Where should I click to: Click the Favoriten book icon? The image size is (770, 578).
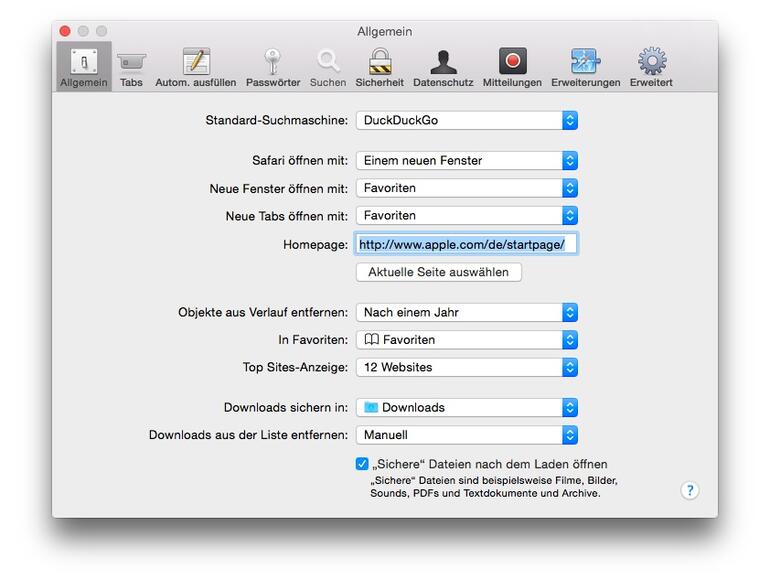point(371,339)
